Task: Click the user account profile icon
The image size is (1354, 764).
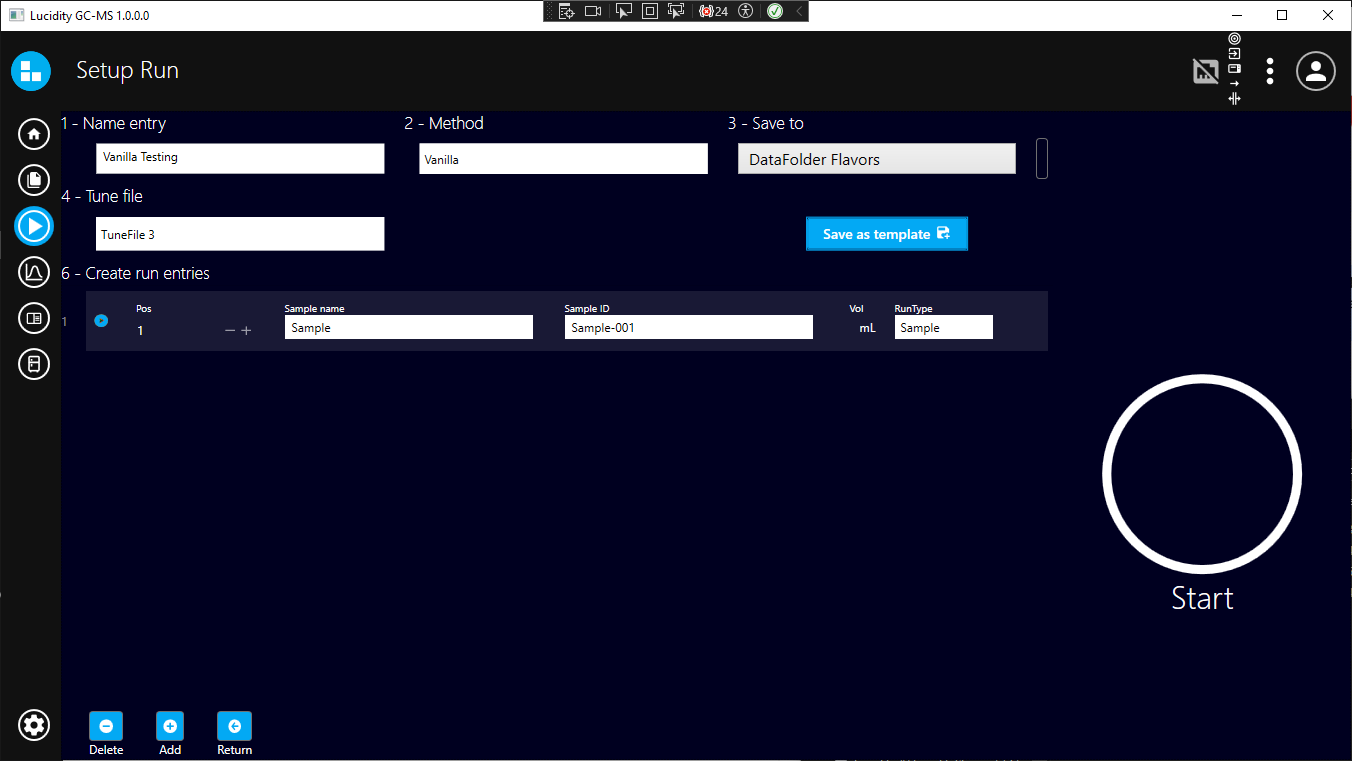Action: [1315, 71]
